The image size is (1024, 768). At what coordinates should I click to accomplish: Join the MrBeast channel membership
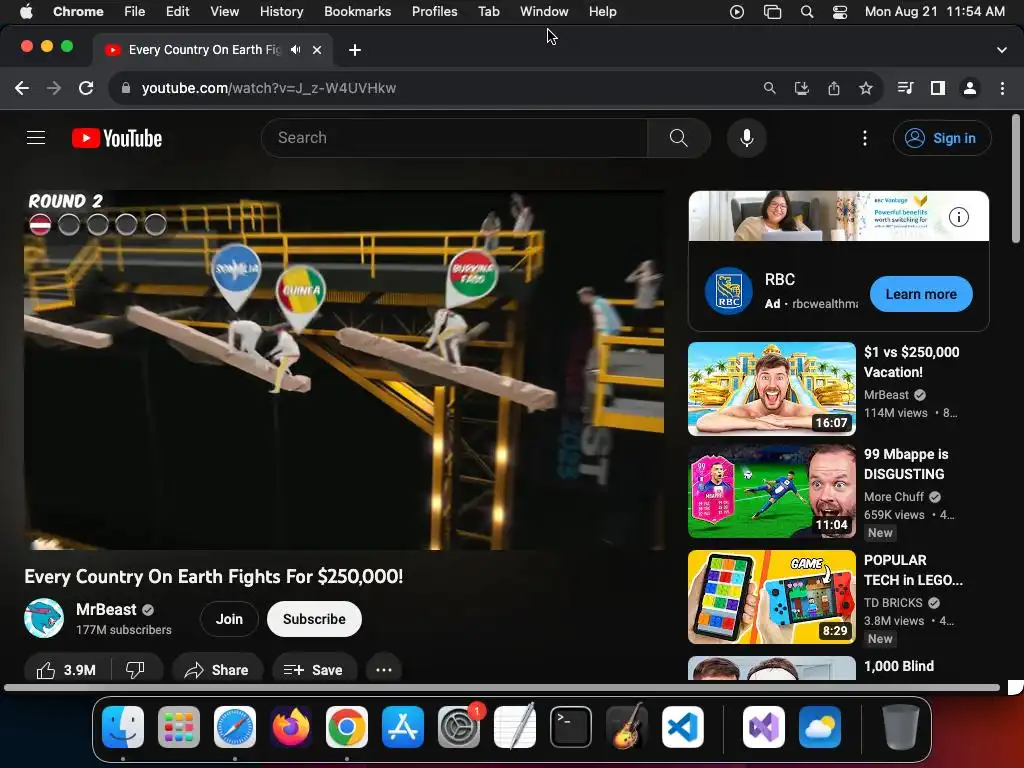click(229, 619)
